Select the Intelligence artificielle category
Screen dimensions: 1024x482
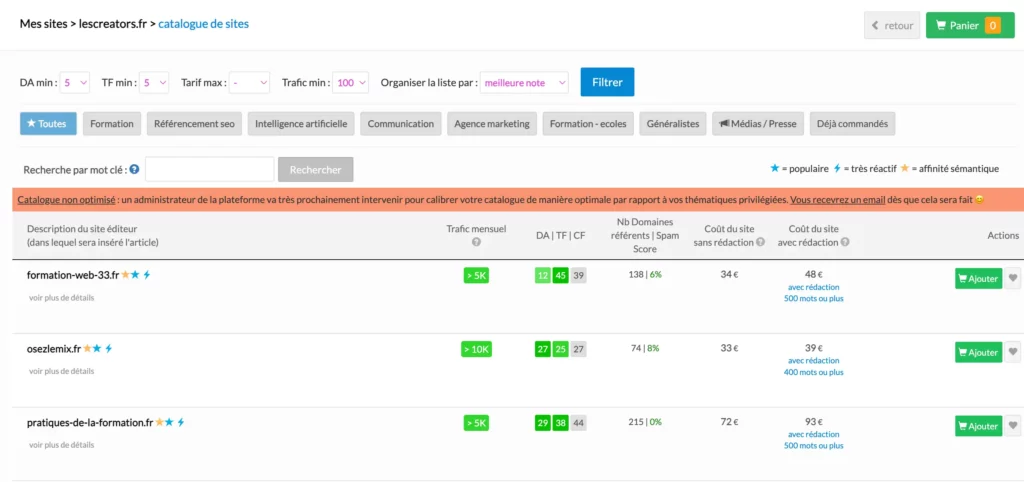tap(301, 123)
